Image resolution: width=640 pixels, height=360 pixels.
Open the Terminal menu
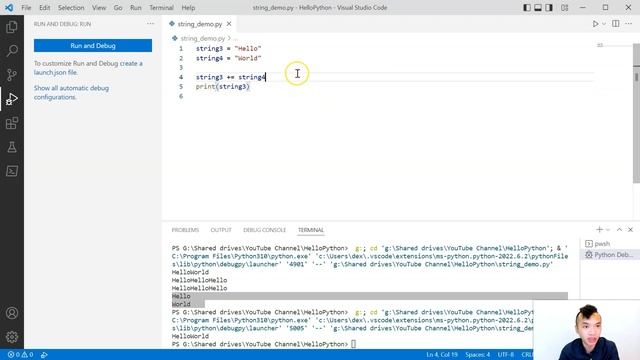coord(161,8)
